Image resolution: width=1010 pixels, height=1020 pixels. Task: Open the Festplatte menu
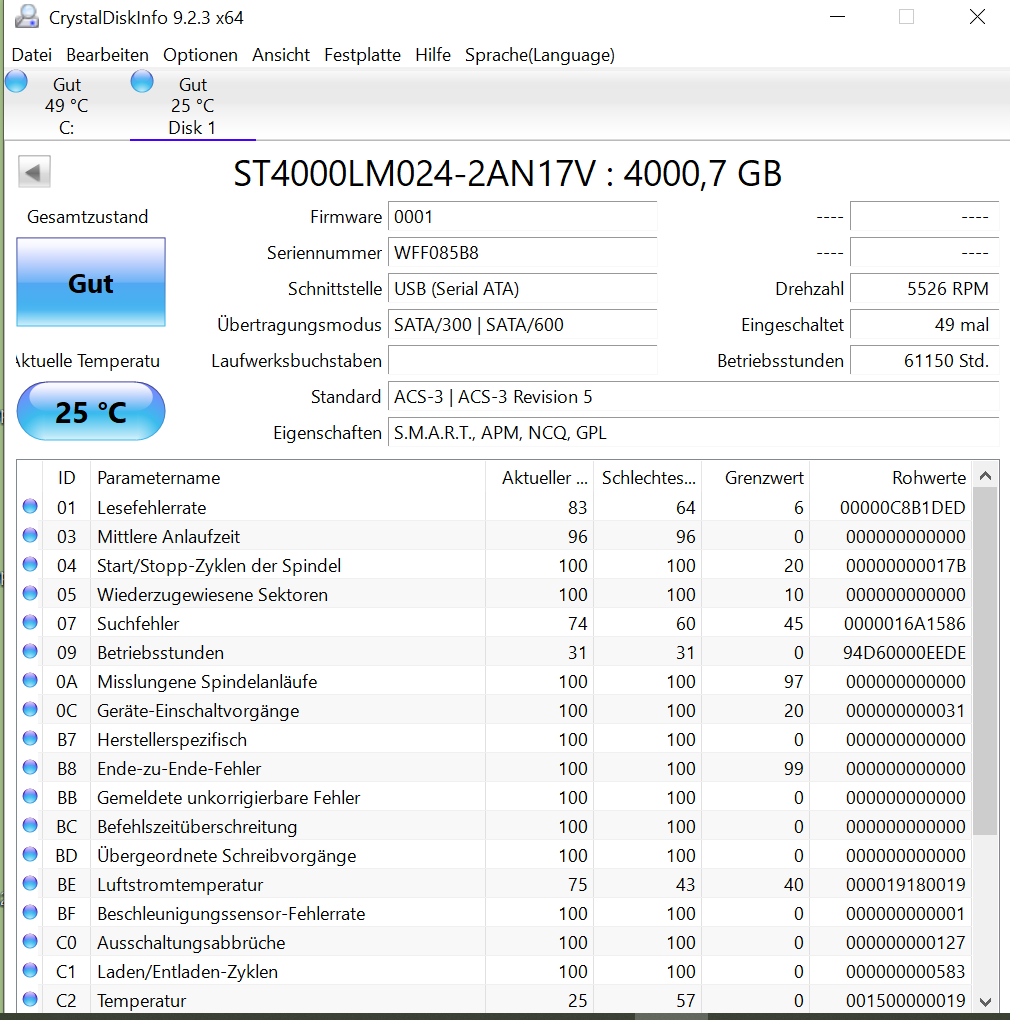click(362, 55)
